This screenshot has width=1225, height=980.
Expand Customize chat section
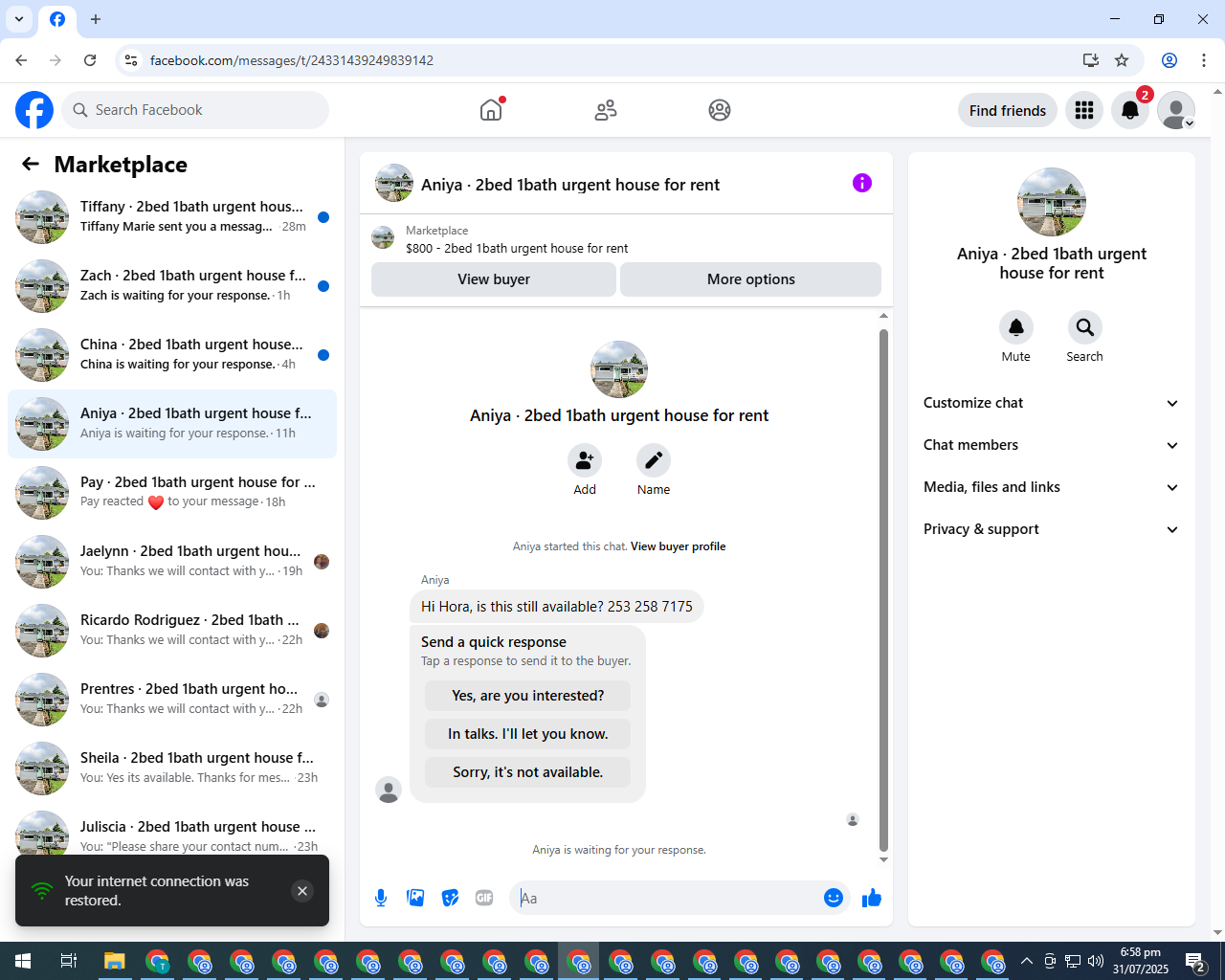[1051, 403]
